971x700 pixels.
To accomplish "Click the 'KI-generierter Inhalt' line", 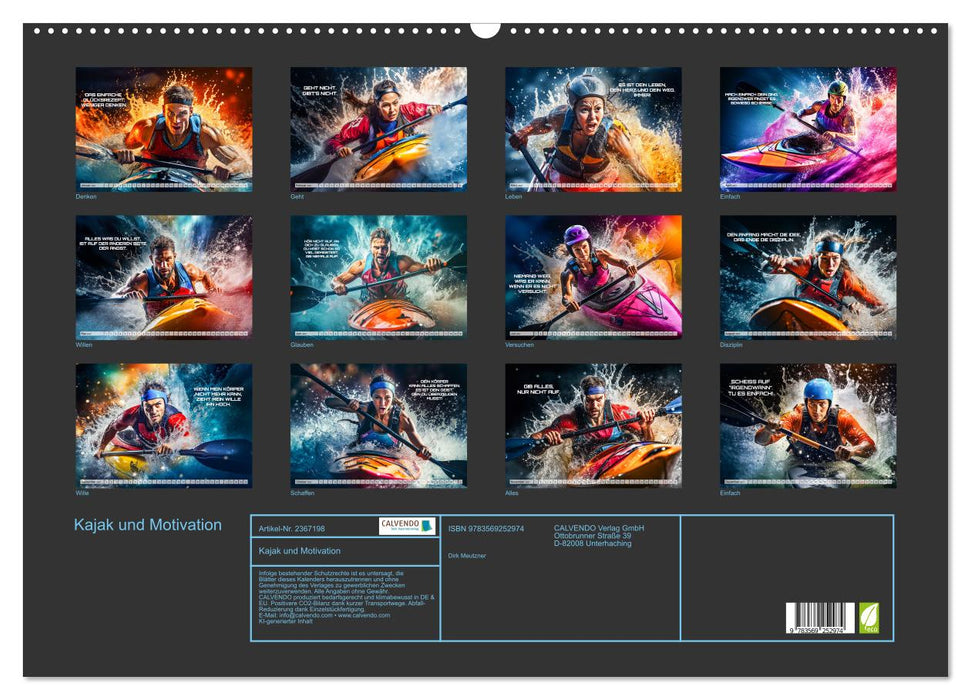I will (x=285, y=621).
